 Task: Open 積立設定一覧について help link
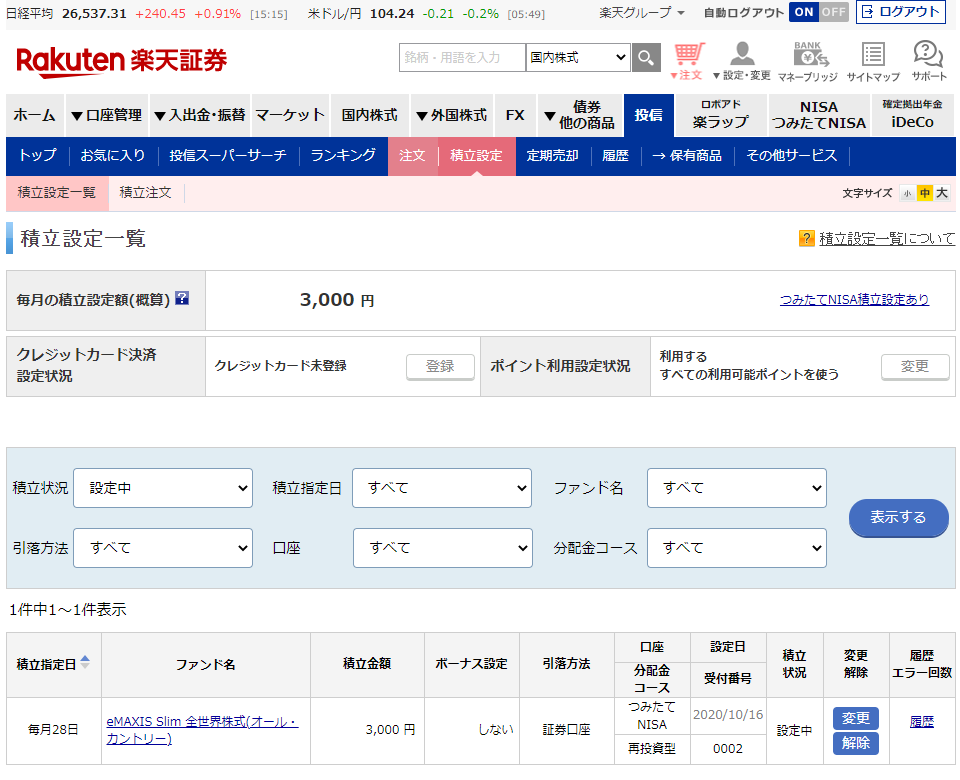[887, 239]
